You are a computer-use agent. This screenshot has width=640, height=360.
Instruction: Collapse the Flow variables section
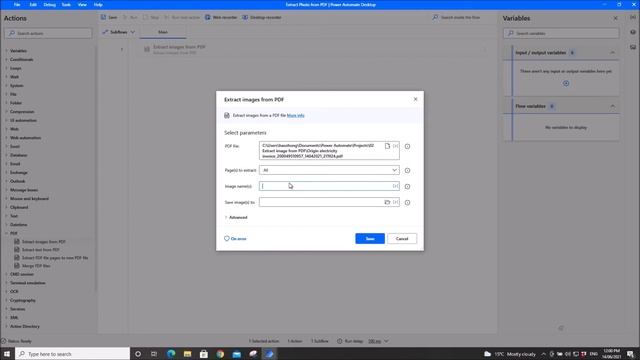pos(613,106)
